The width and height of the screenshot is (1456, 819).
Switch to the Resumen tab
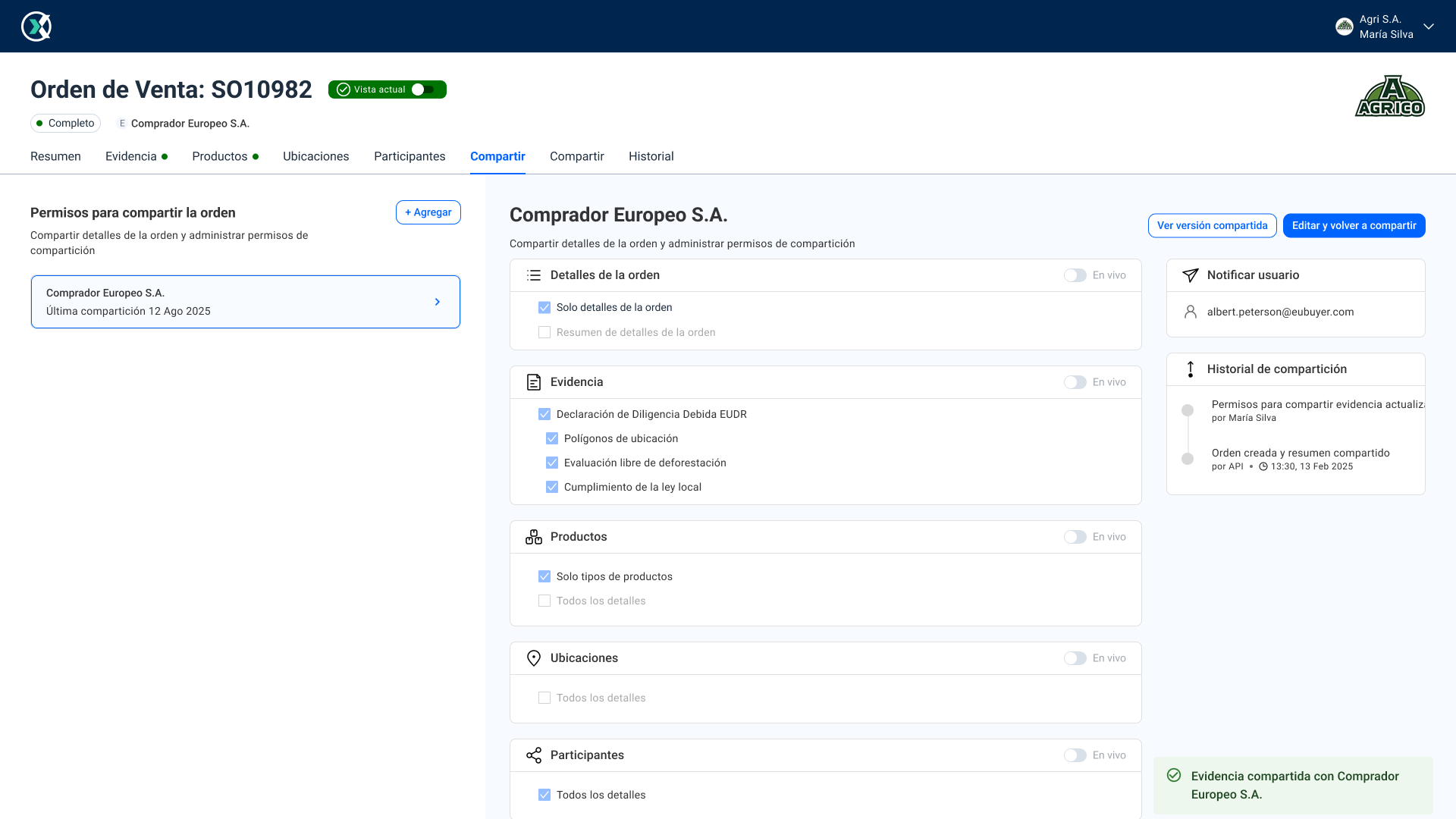coord(55,156)
